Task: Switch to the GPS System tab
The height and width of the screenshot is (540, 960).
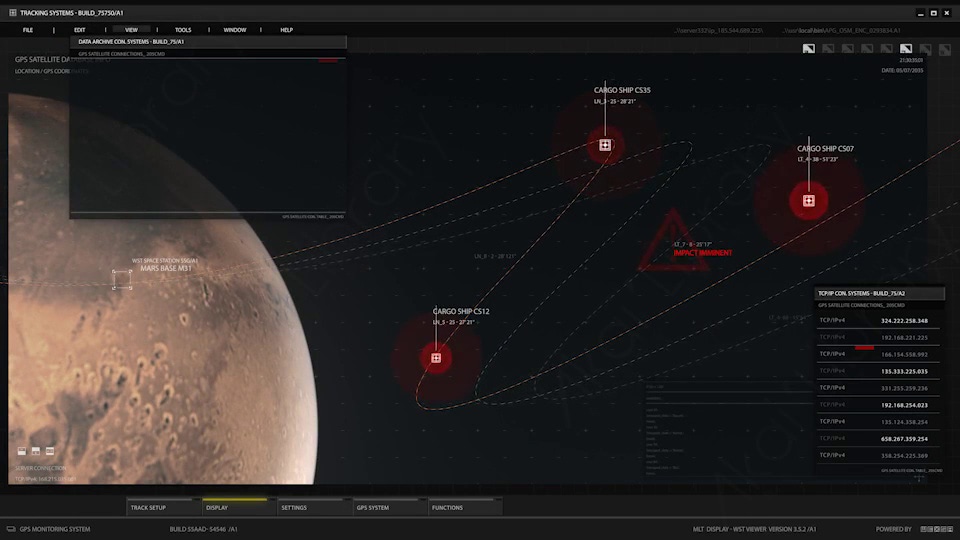Action: 389,507
